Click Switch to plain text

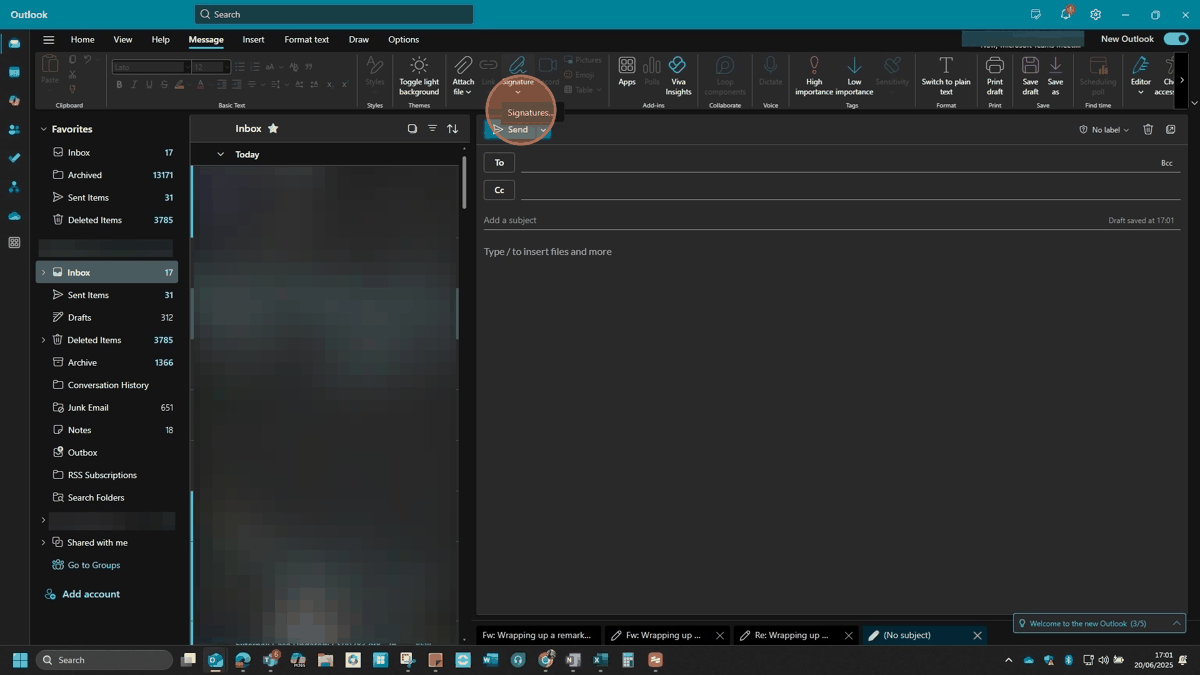(x=946, y=76)
